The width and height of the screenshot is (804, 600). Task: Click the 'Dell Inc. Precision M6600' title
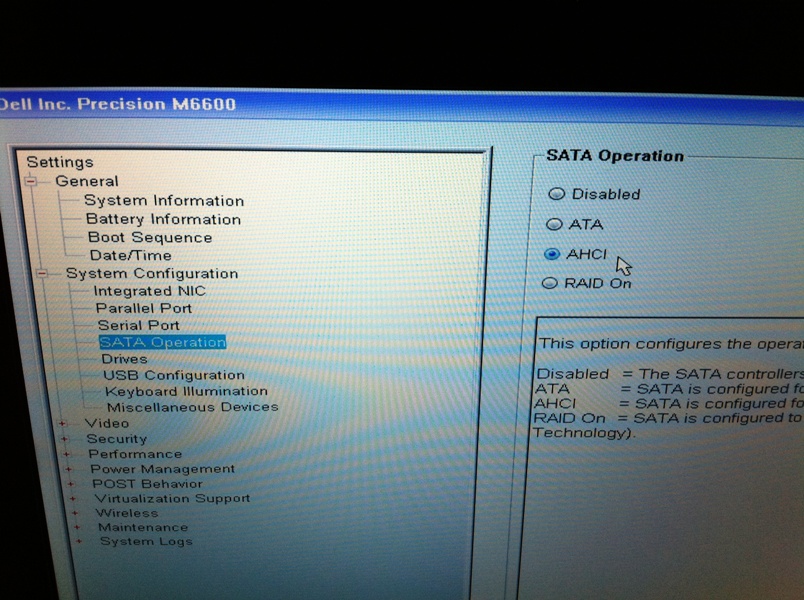(x=118, y=104)
